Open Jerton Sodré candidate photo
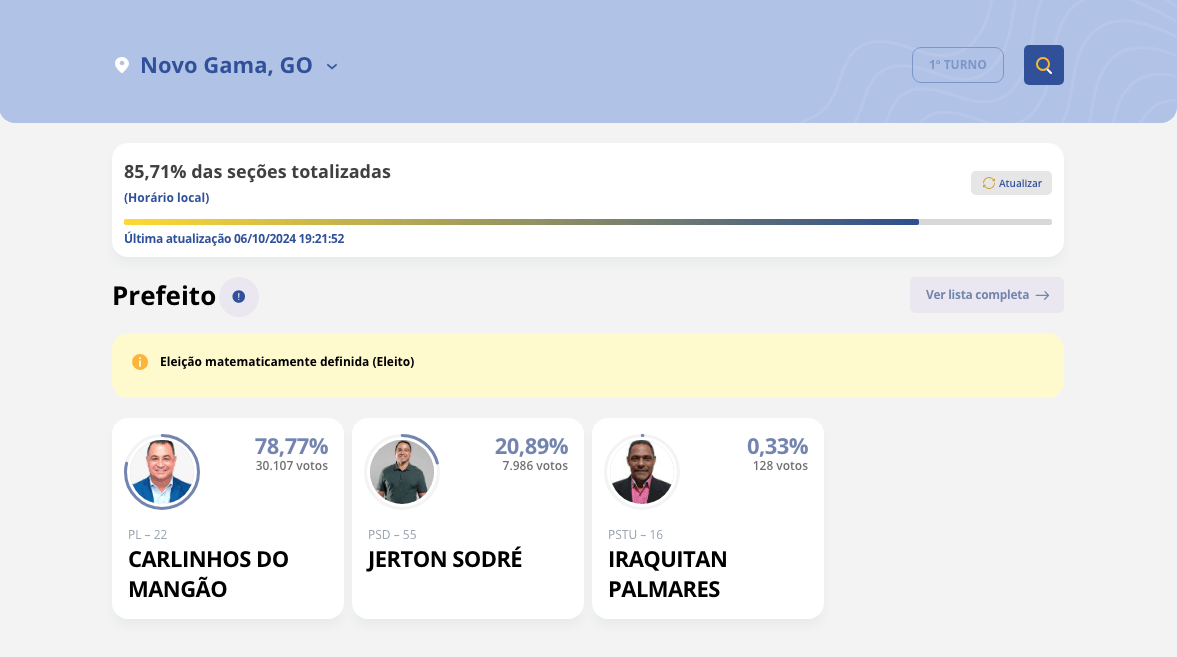 pyautogui.click(x=402, y=471)
